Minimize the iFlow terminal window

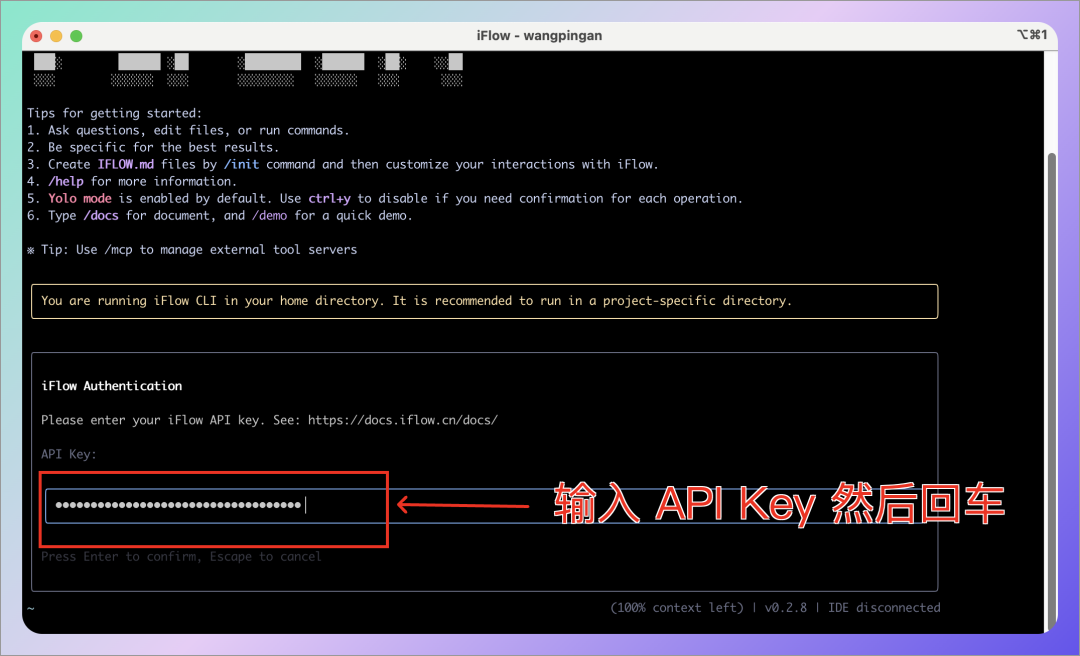(x=56, y=36)
